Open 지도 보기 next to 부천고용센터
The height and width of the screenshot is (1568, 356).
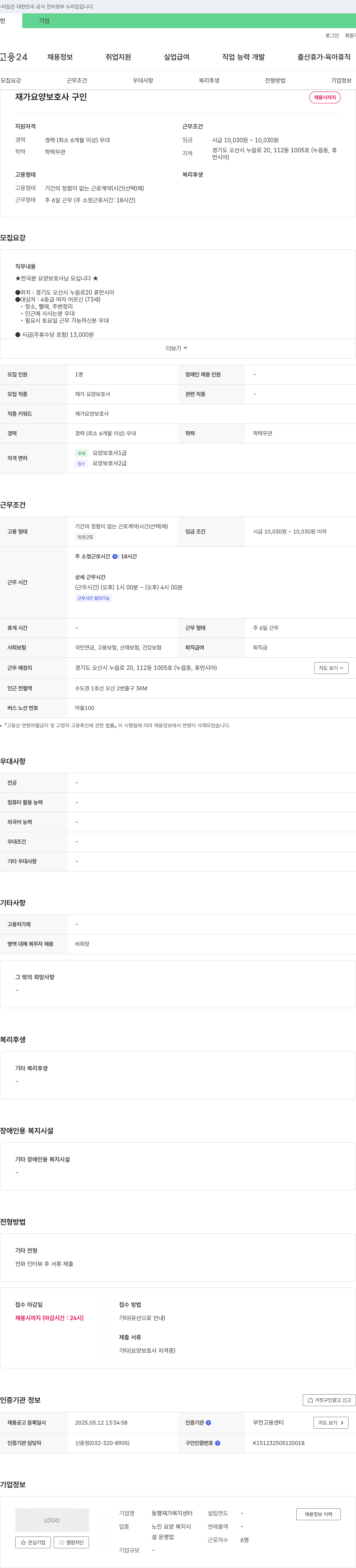(331, 1422)
